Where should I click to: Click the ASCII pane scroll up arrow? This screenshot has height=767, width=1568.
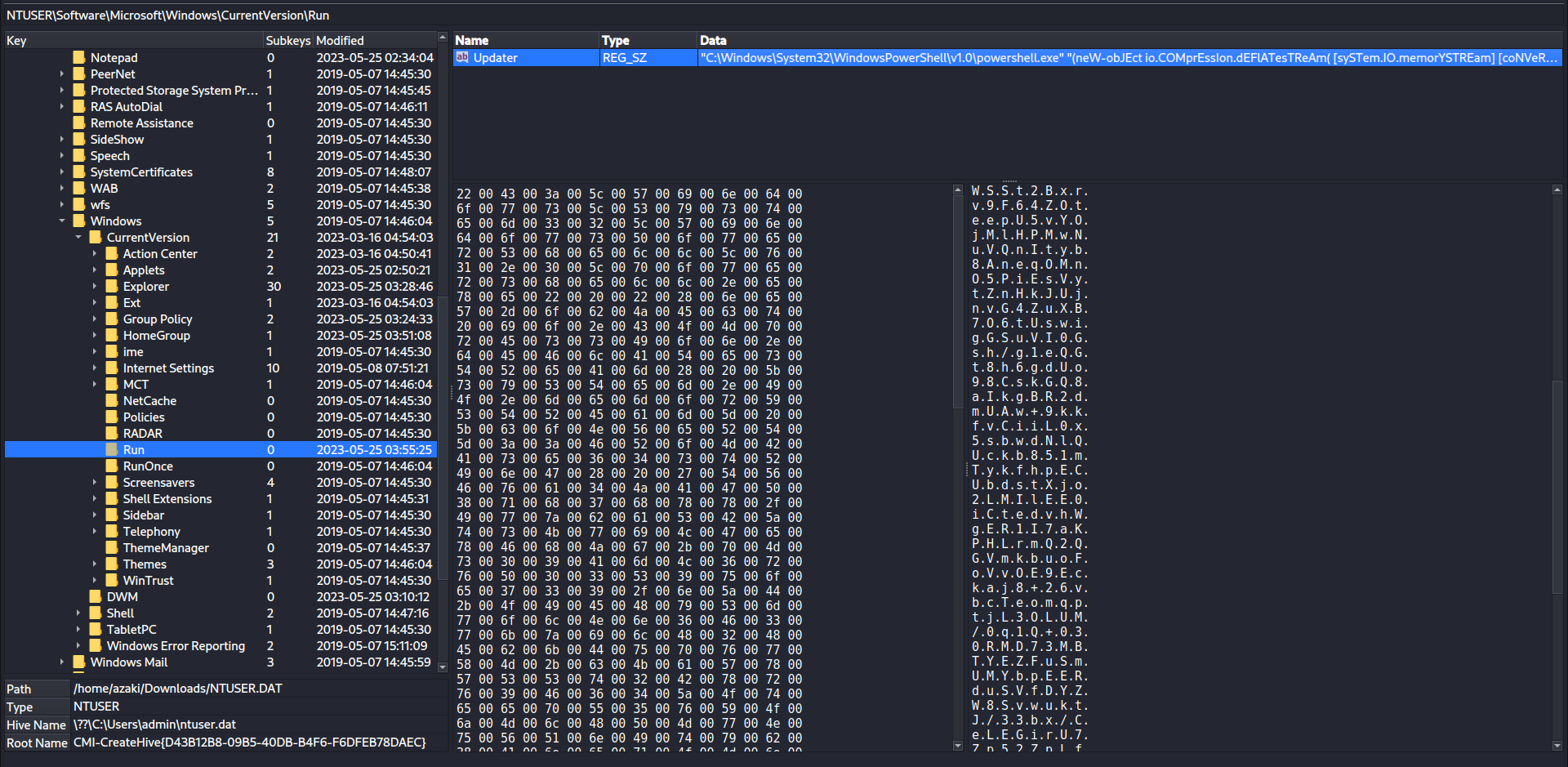pyautogui.click(x=1557, y=190)
